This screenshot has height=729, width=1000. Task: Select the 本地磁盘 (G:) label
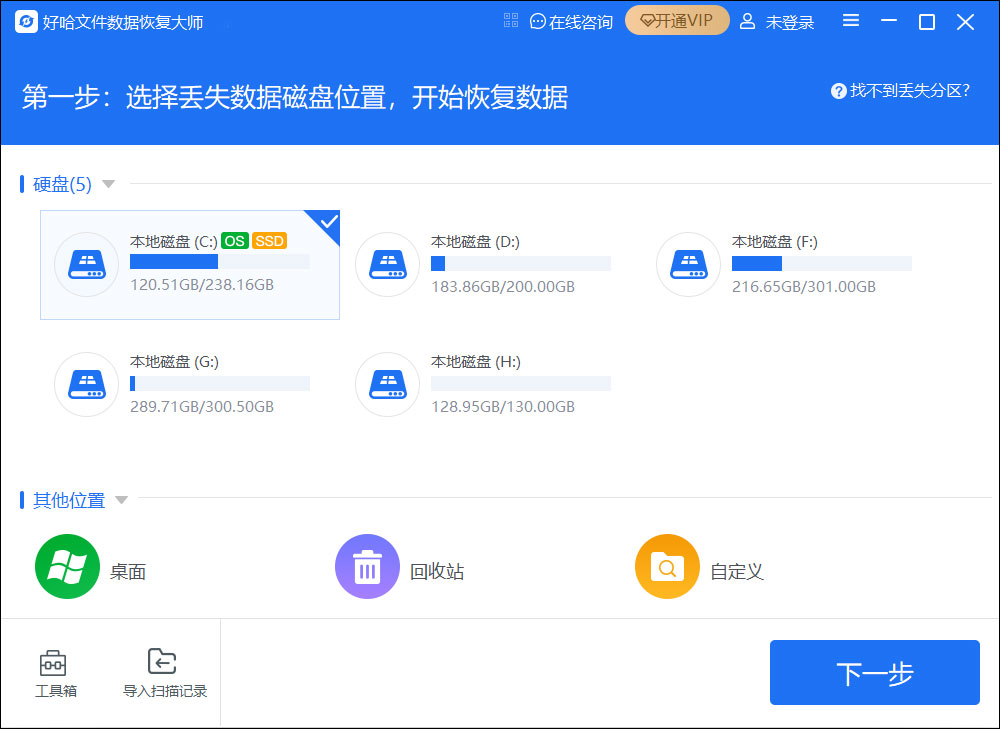(x=175, y=362)
